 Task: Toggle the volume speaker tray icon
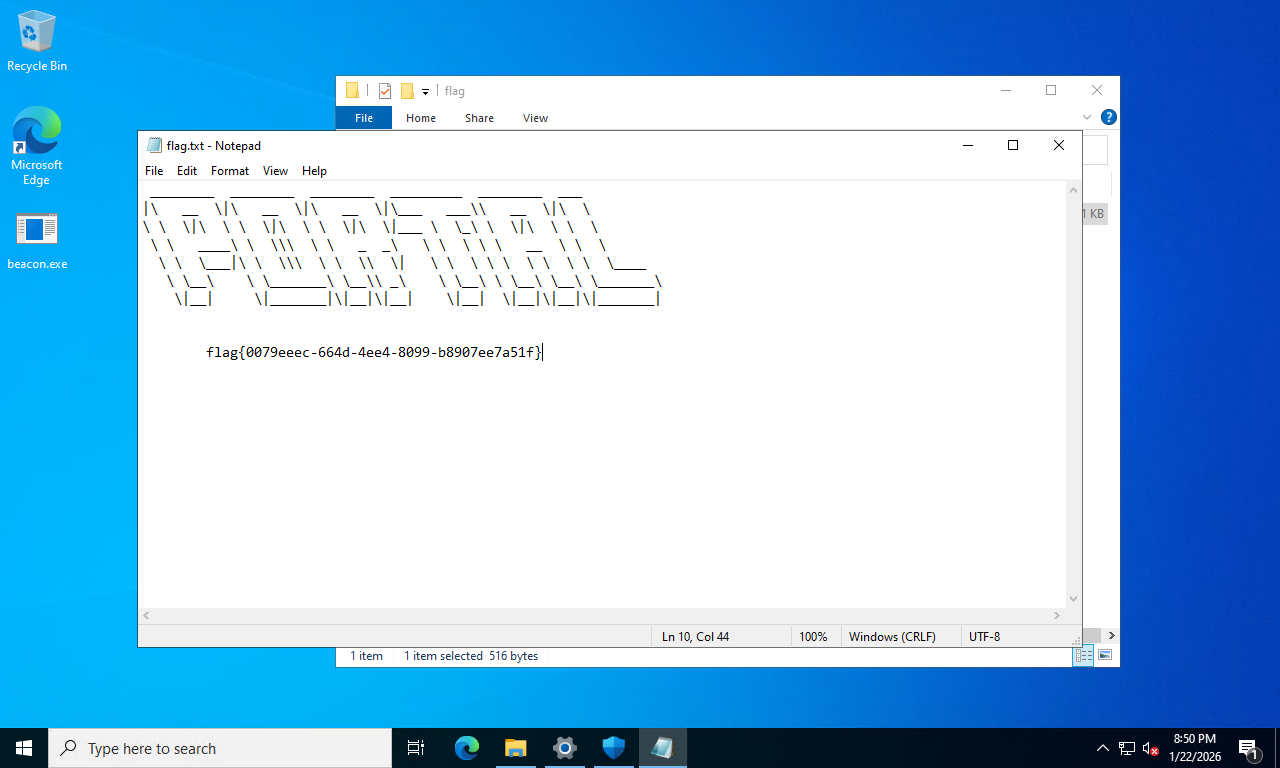pos(1151,748)
